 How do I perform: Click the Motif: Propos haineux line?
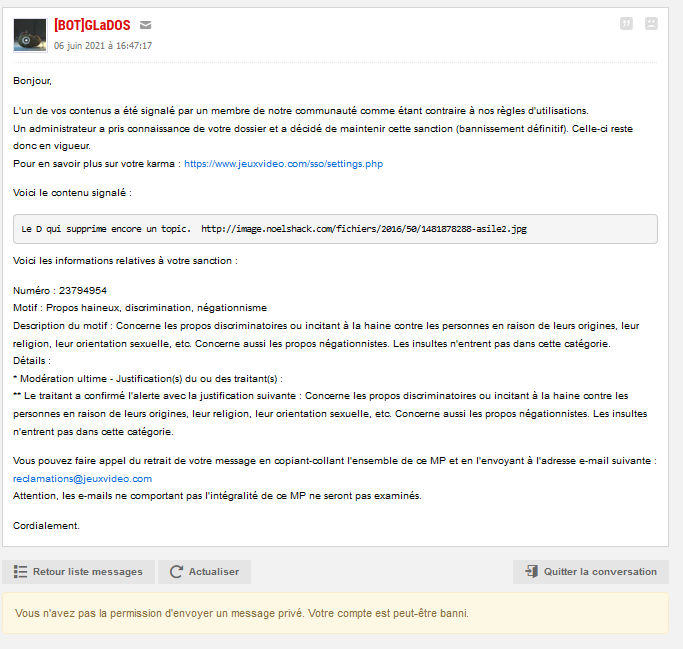[140, 308]
